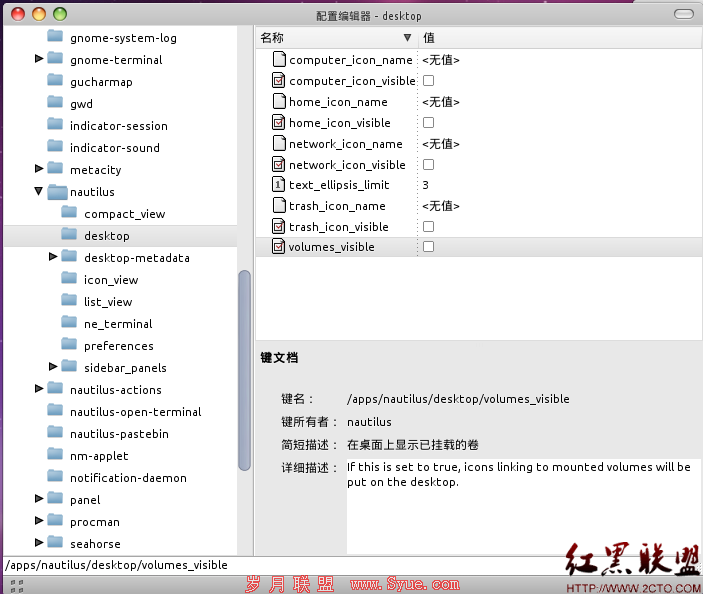703x594 pixels.
Task: Click the gucharmap folder icon
Action: [x=55, y=81]
